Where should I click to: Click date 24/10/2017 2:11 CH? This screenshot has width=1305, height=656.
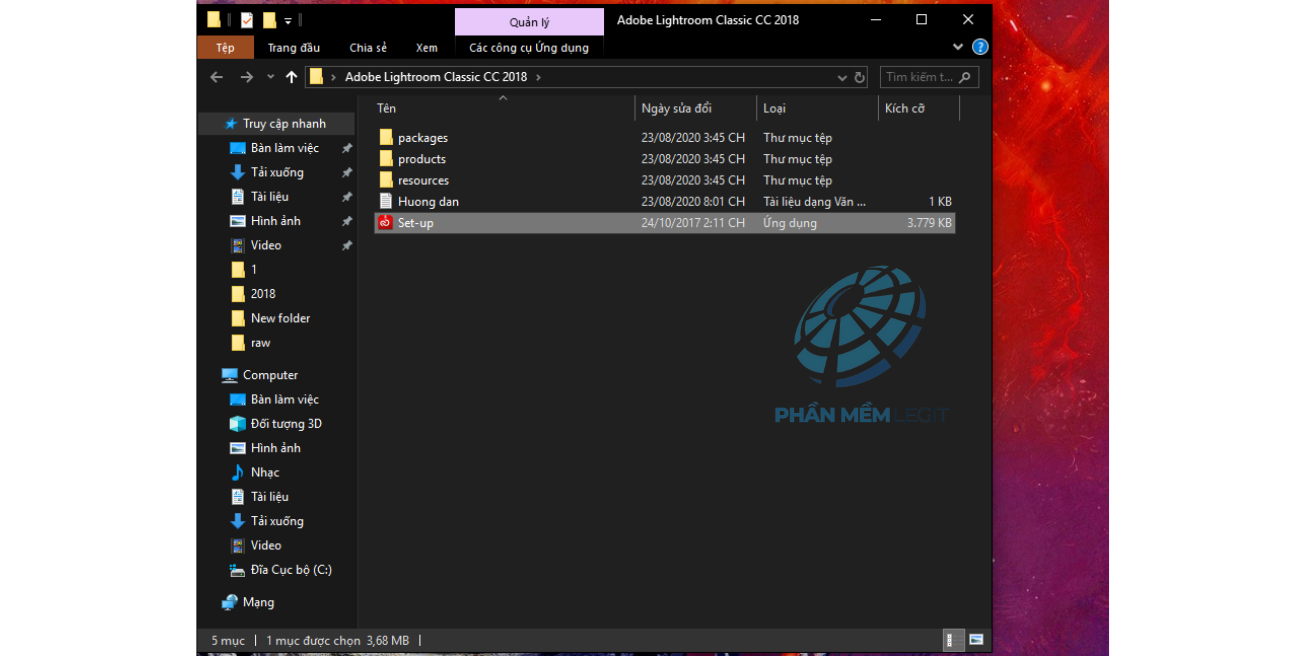tap(693, 223)
